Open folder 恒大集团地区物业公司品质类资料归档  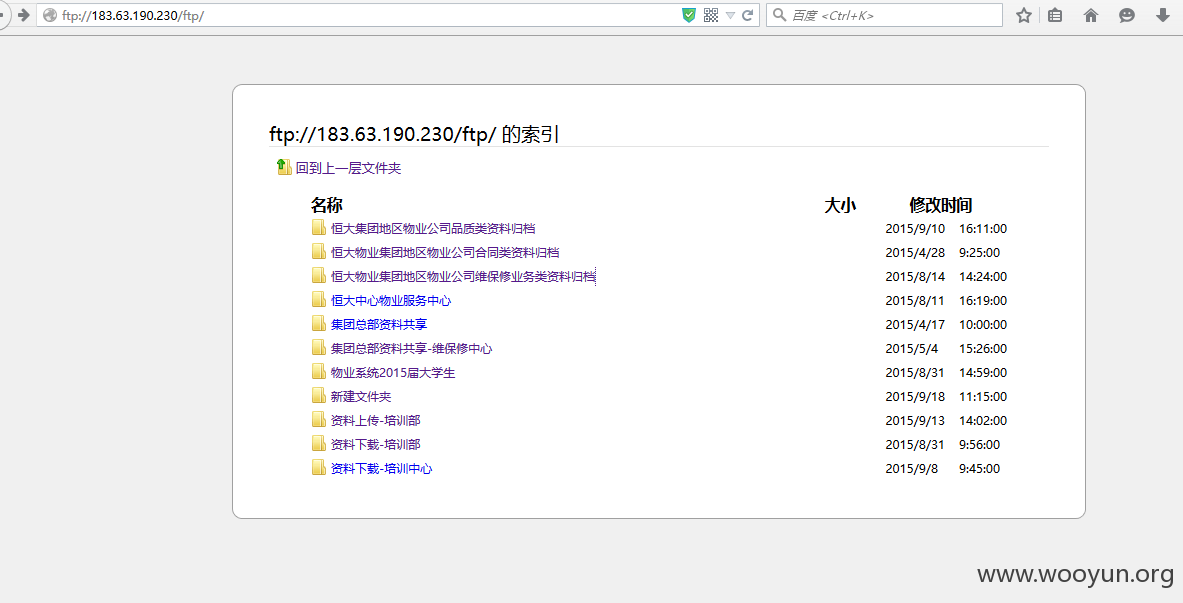pos(433,229)
